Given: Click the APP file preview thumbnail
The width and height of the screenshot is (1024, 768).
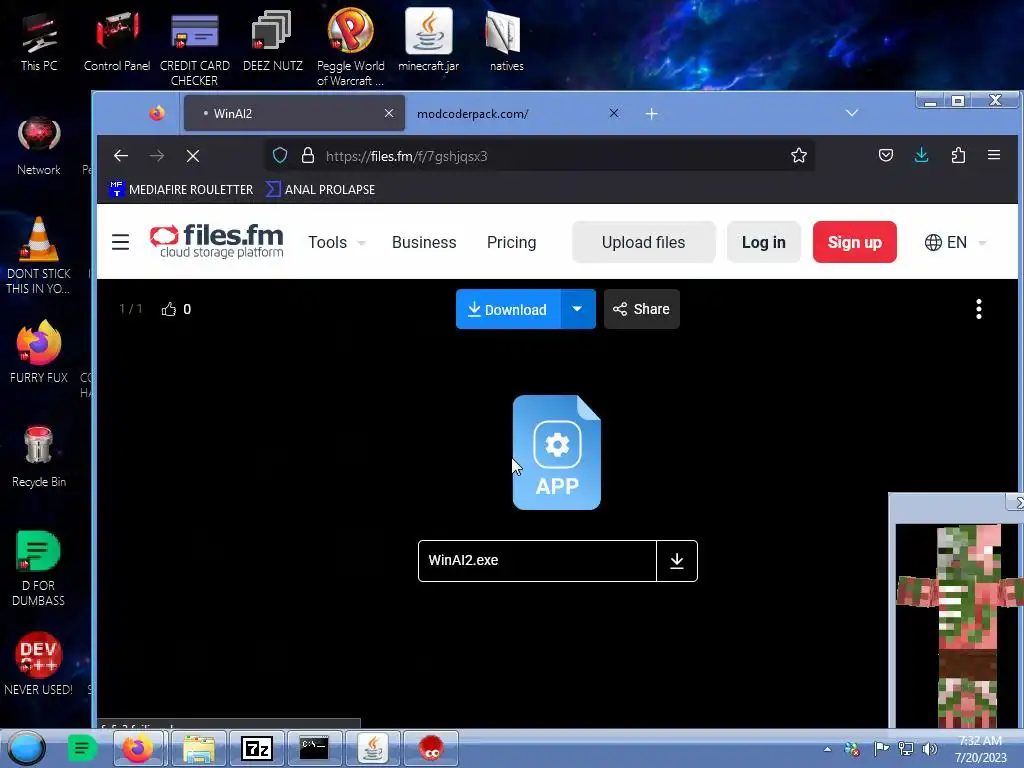Looking at the screenshot, I should (x=556, y=452).
